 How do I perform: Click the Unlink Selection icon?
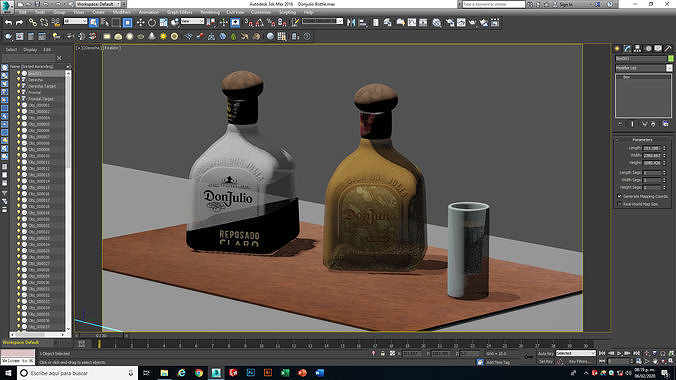(x=44, y=22)
